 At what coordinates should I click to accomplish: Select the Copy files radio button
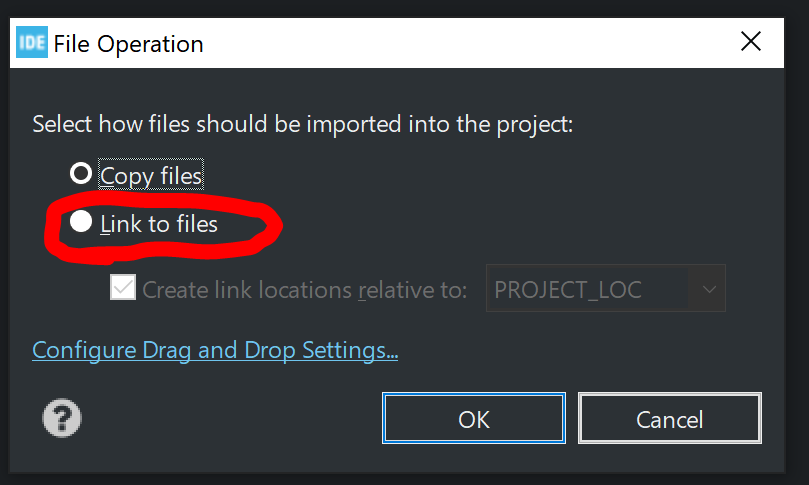pos(81,173)
